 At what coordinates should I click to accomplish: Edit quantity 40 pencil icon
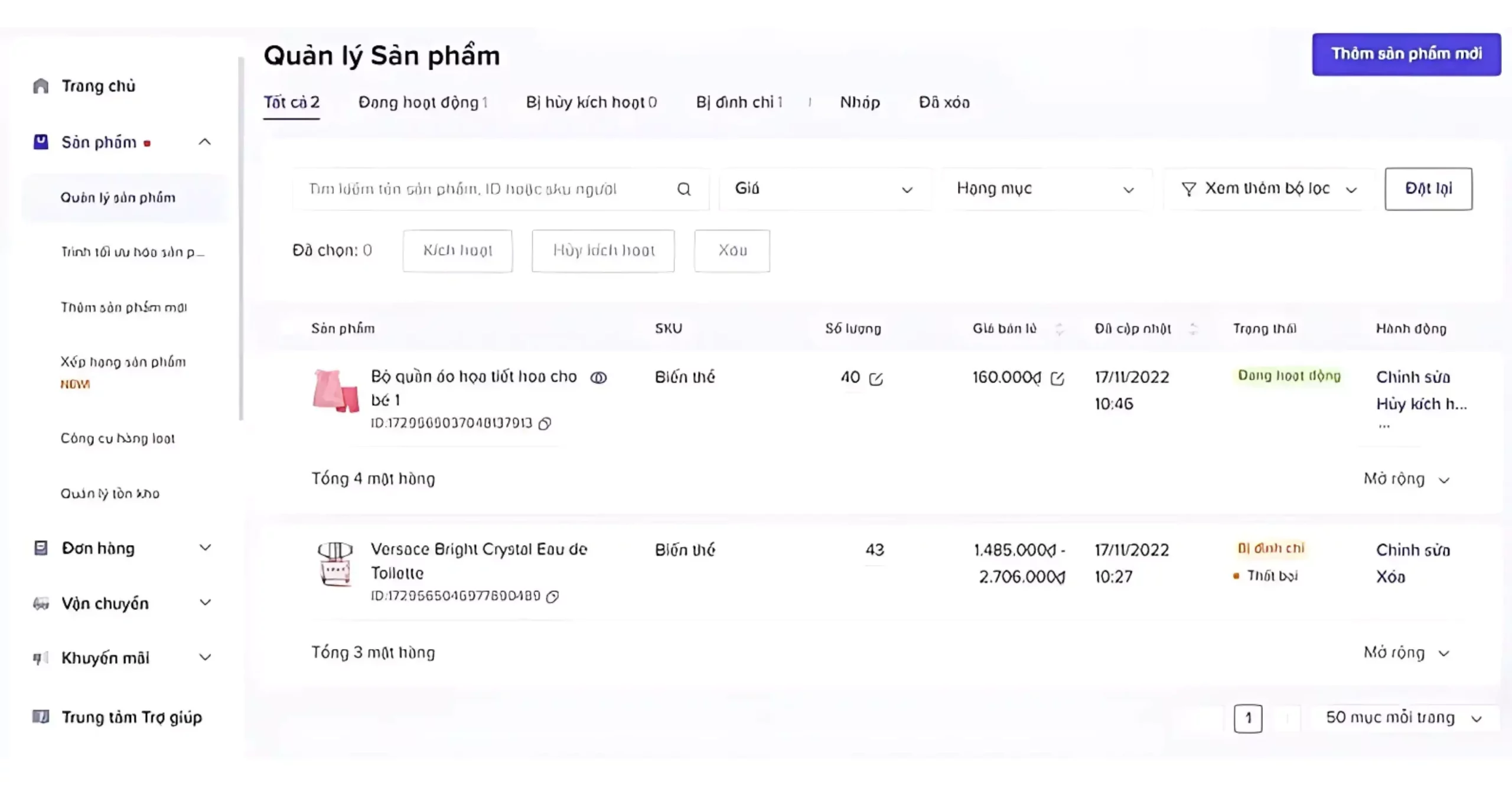pos(876,379)
